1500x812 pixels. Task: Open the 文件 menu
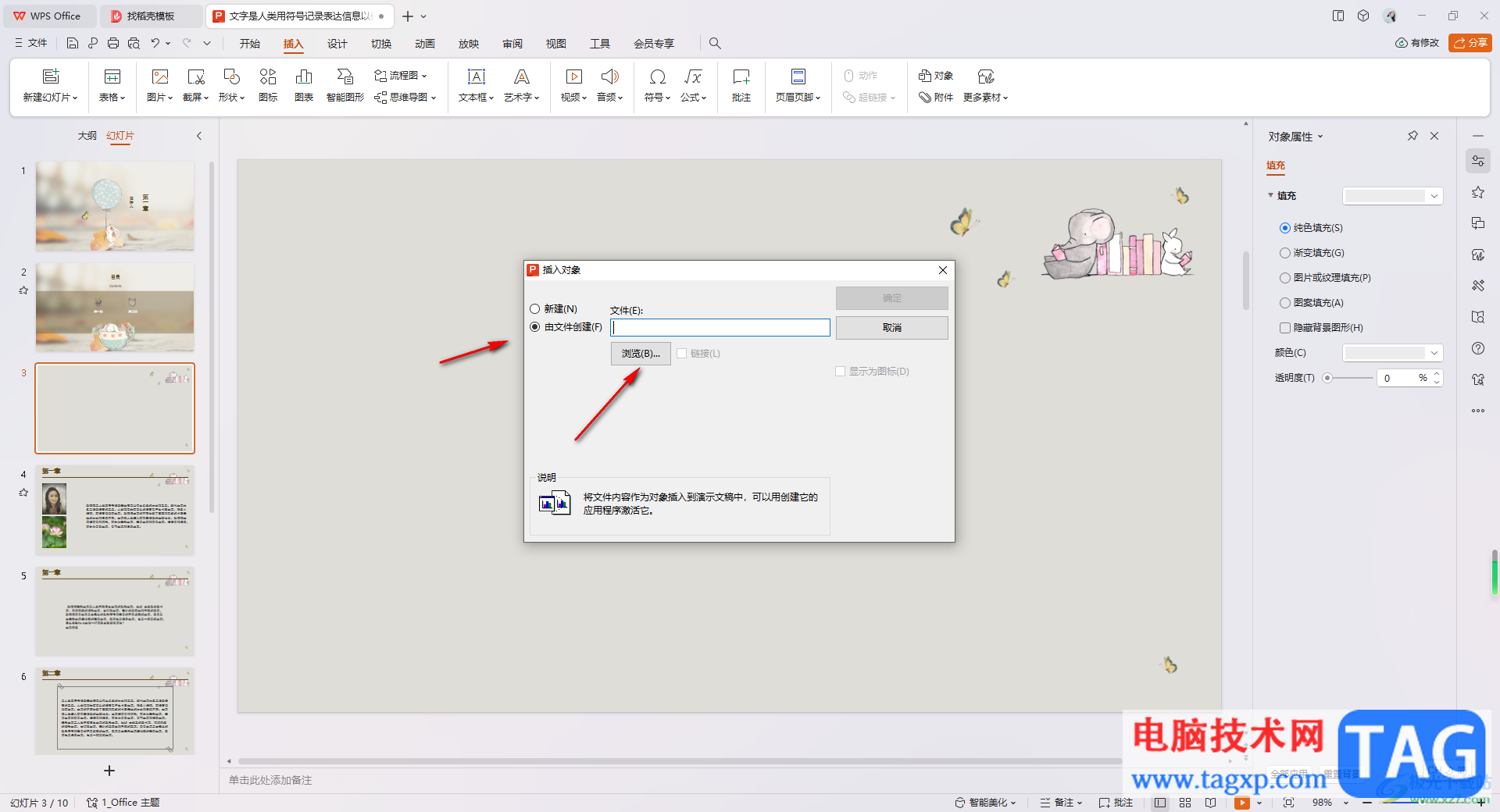[31, 43]
